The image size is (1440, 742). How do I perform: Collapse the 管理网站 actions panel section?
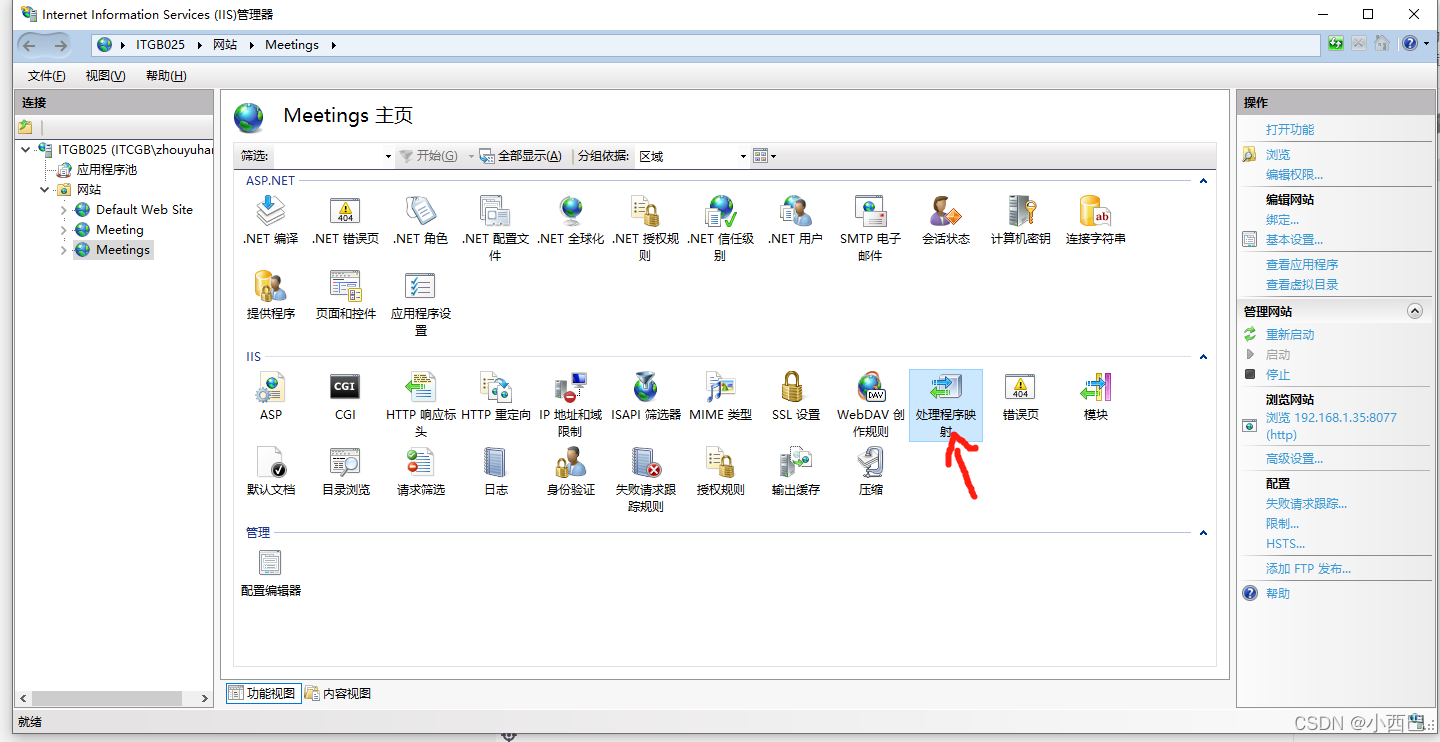pos(1414,311)
